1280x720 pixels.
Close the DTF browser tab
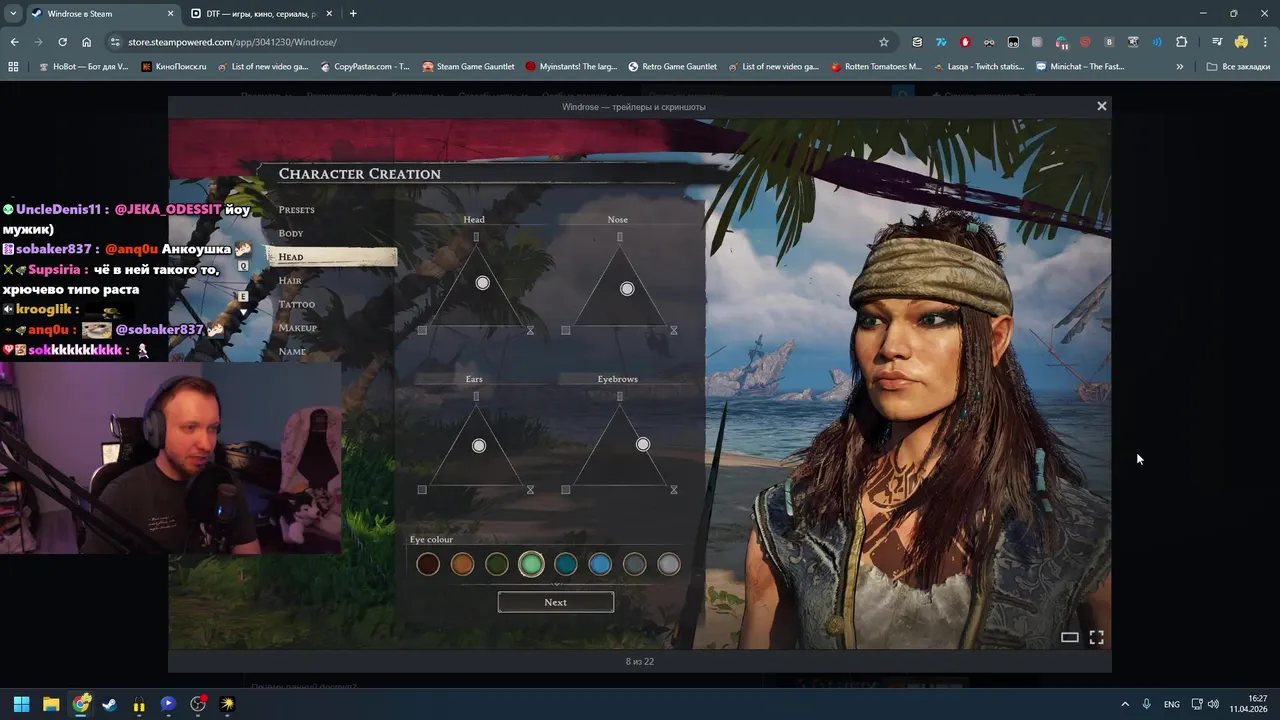click(329, 14)
